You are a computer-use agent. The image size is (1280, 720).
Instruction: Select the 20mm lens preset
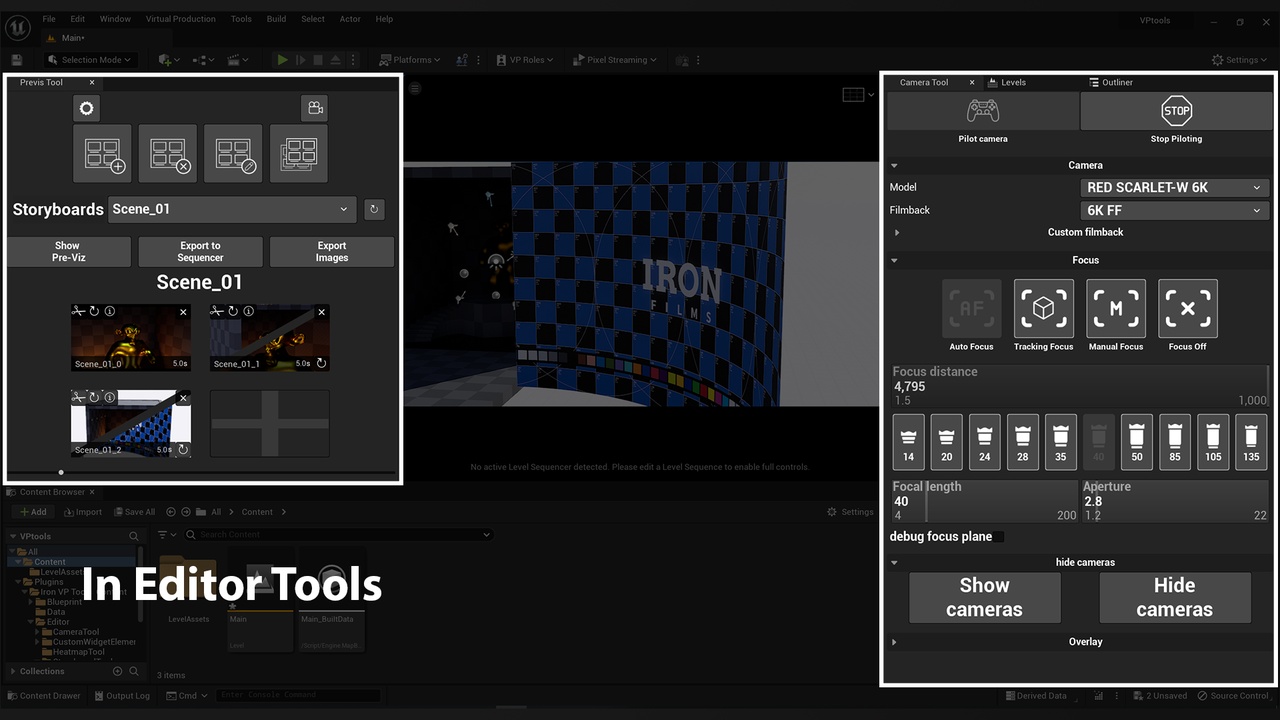[946, 442]
